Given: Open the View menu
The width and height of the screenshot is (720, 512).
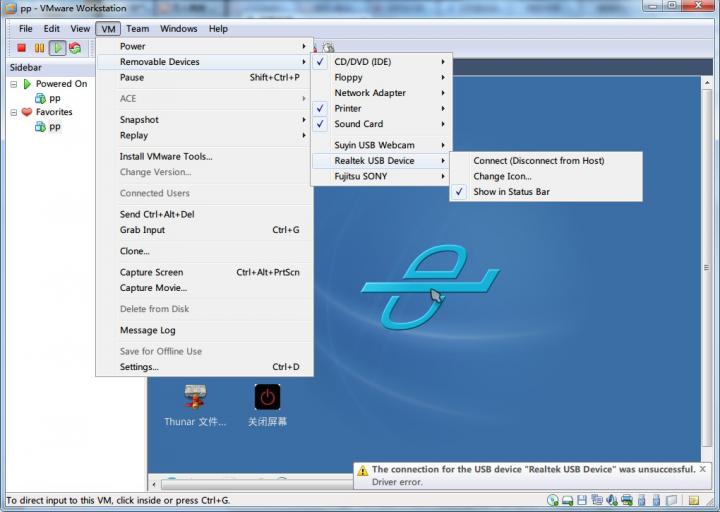Looking at the screenshot, I should [80, 29].
